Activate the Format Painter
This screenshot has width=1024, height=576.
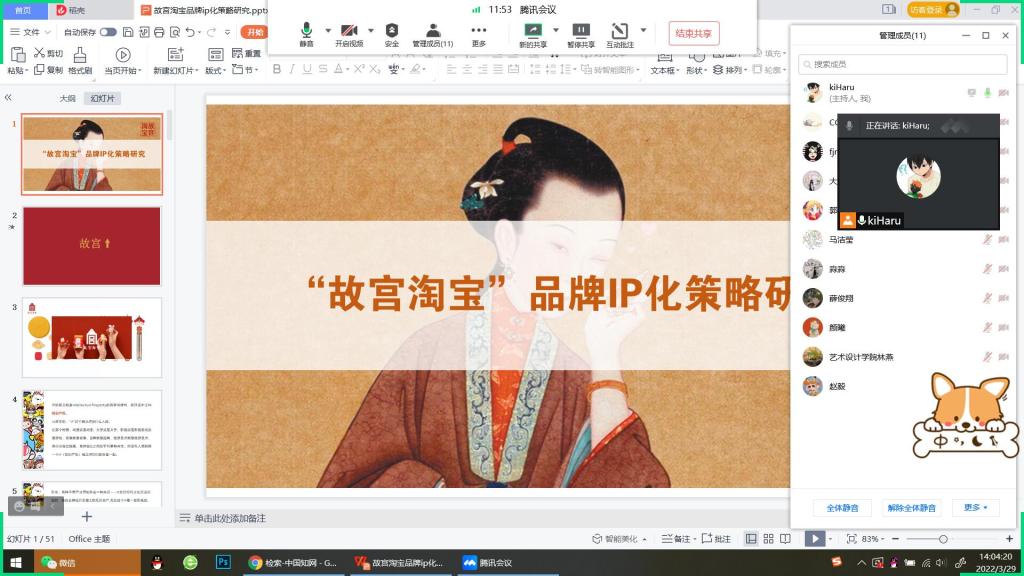80,61
